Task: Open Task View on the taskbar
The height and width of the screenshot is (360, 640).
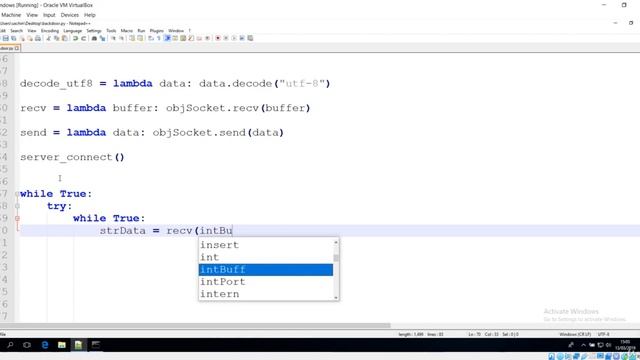Action: click(x=27, y=345)
